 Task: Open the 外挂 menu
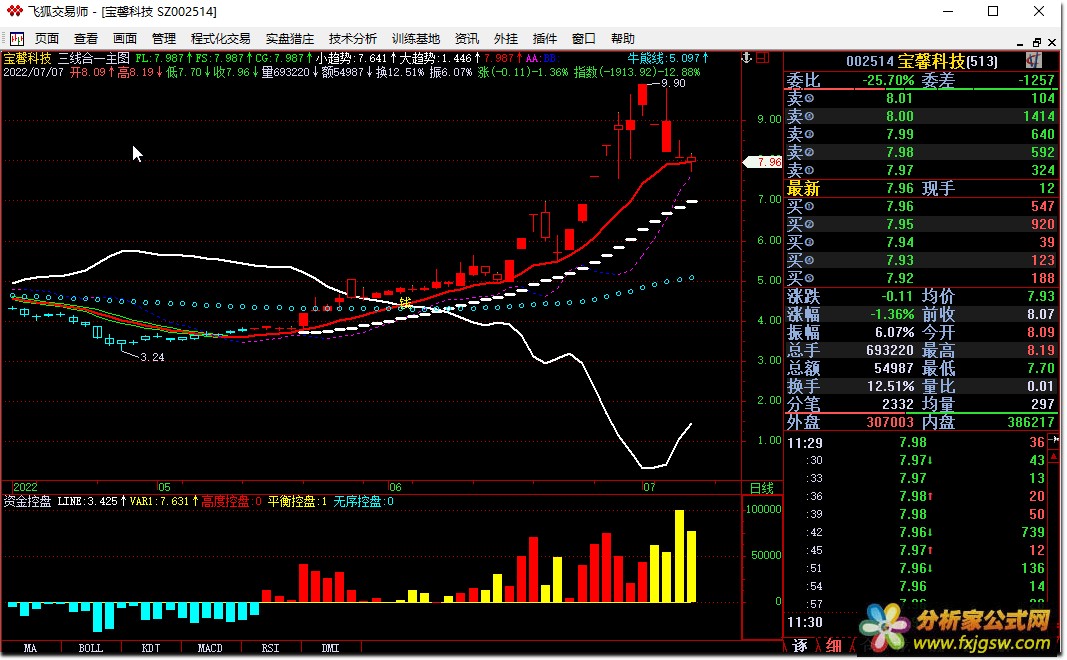[x=506, y=39]
